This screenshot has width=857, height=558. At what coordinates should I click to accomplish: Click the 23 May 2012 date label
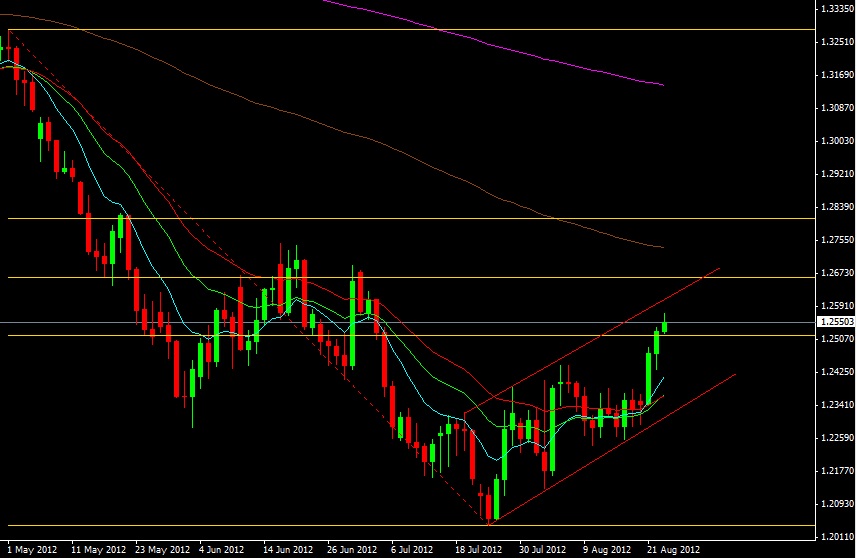point(162,549)
